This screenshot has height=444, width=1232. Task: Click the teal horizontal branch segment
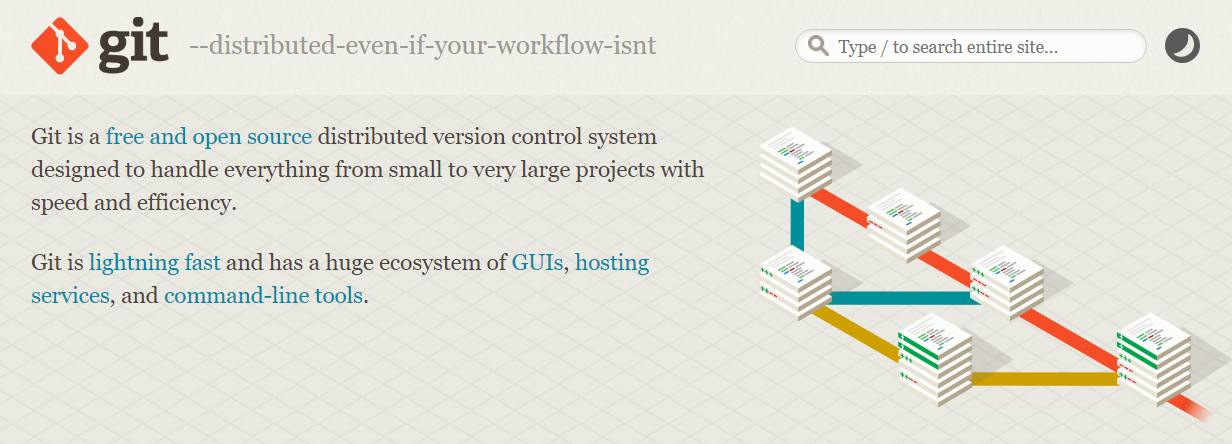(900, 297)
